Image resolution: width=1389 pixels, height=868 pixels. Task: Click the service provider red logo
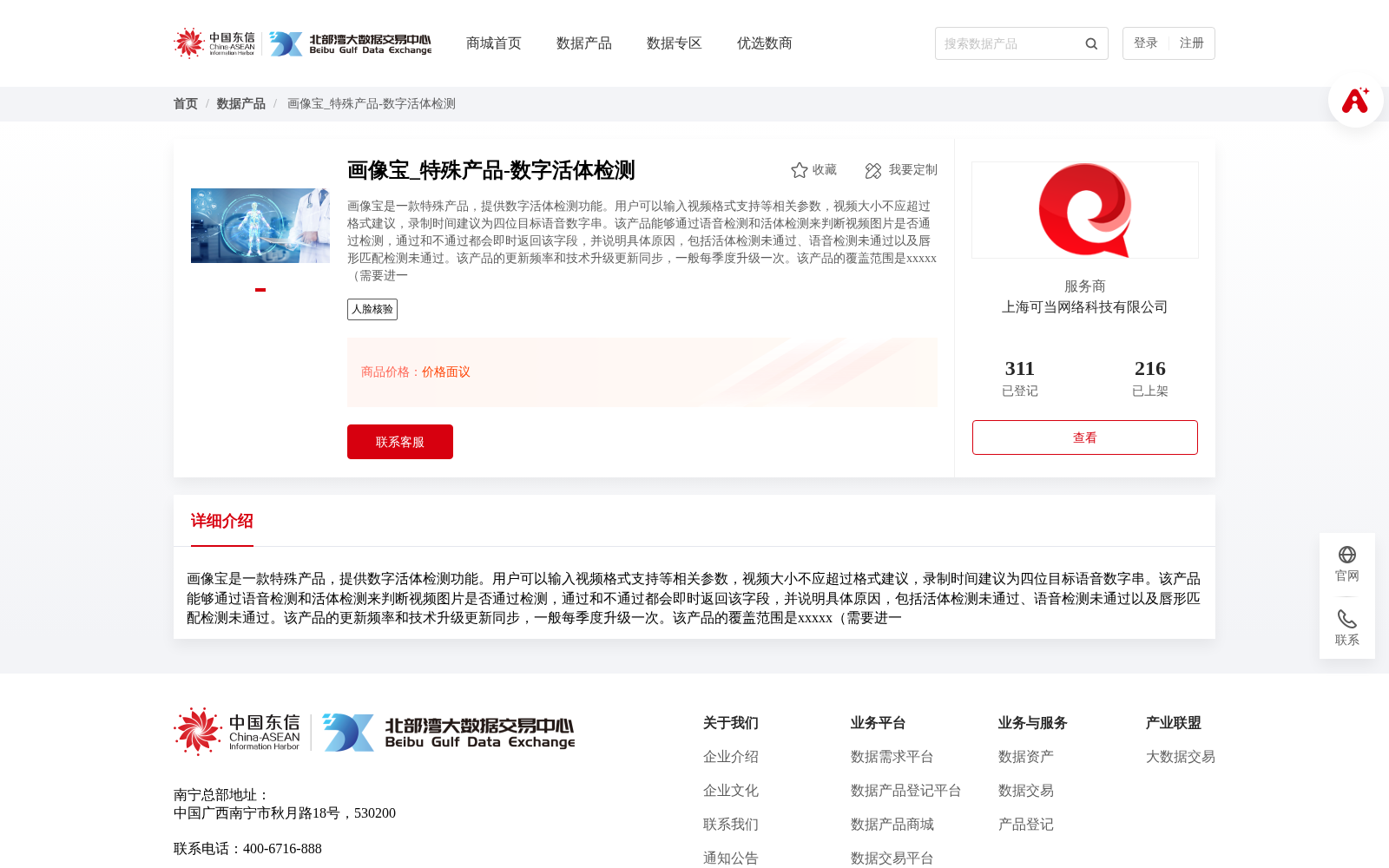tap(1085, 210)
